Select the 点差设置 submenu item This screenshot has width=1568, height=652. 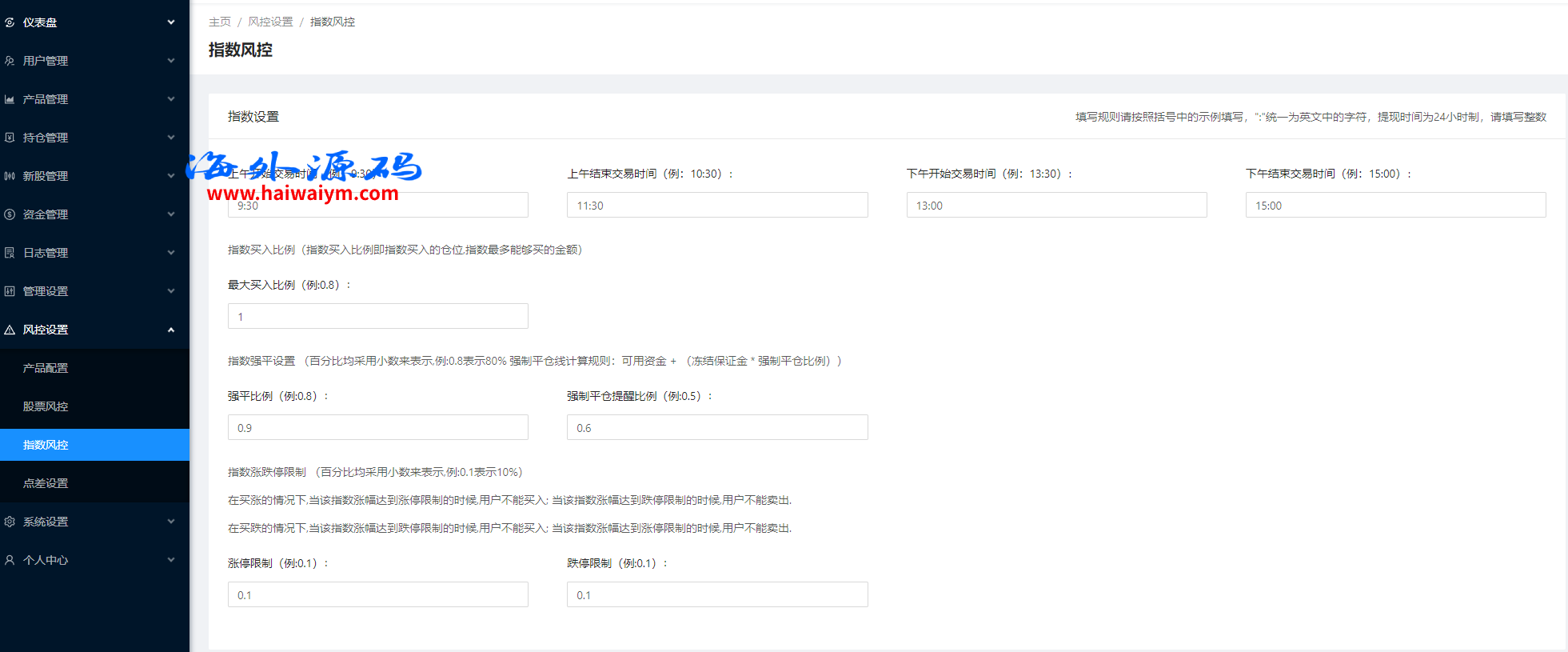[x=46, y=483]
